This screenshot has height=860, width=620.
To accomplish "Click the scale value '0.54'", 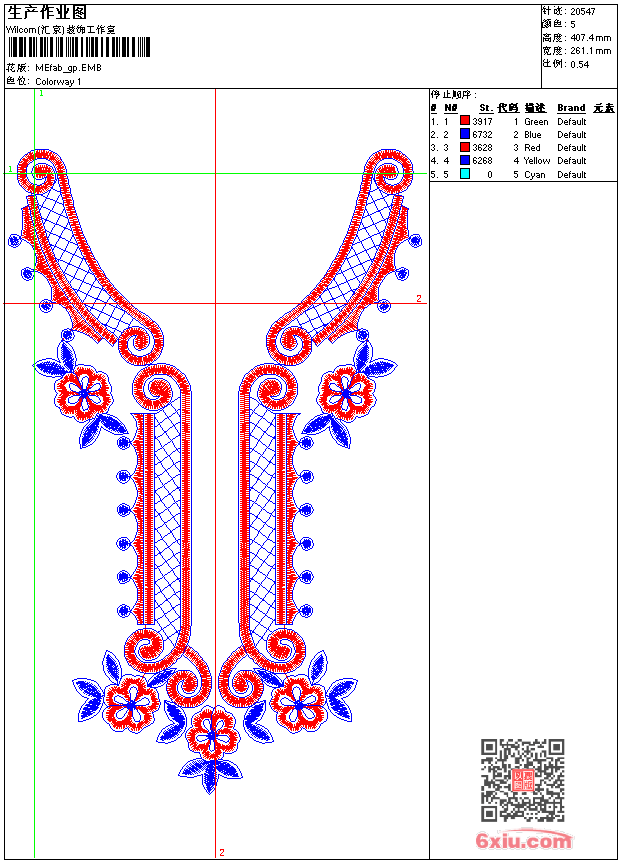I will tap(579, 65).
